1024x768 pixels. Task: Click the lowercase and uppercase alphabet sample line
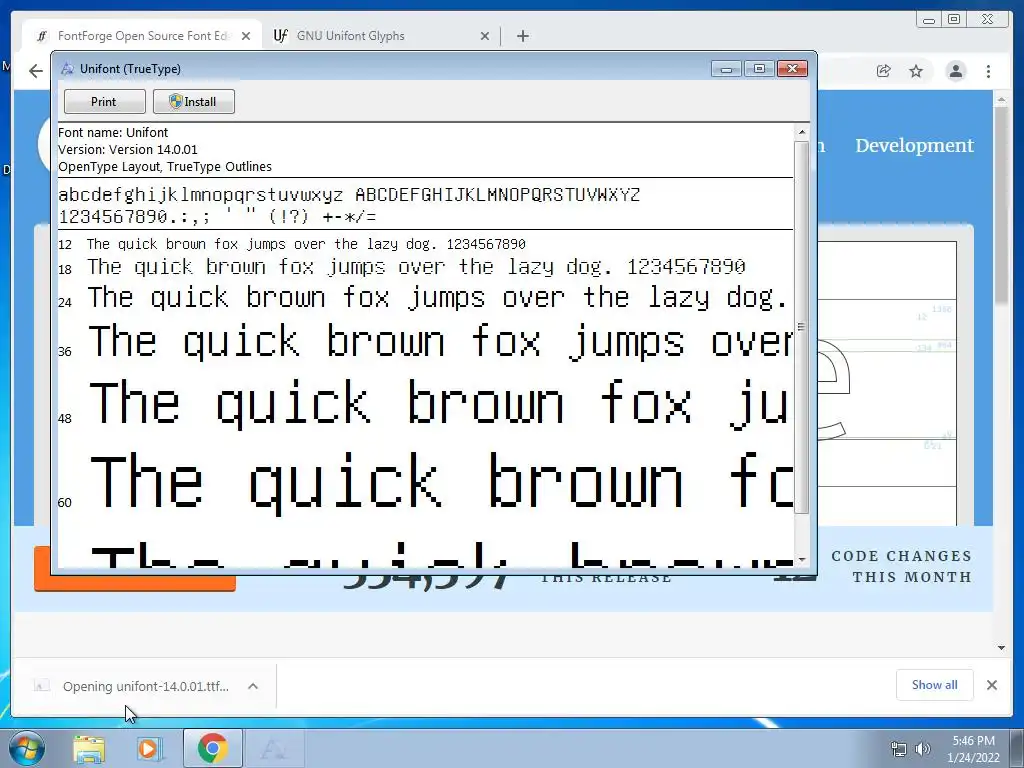coord(349,195)
